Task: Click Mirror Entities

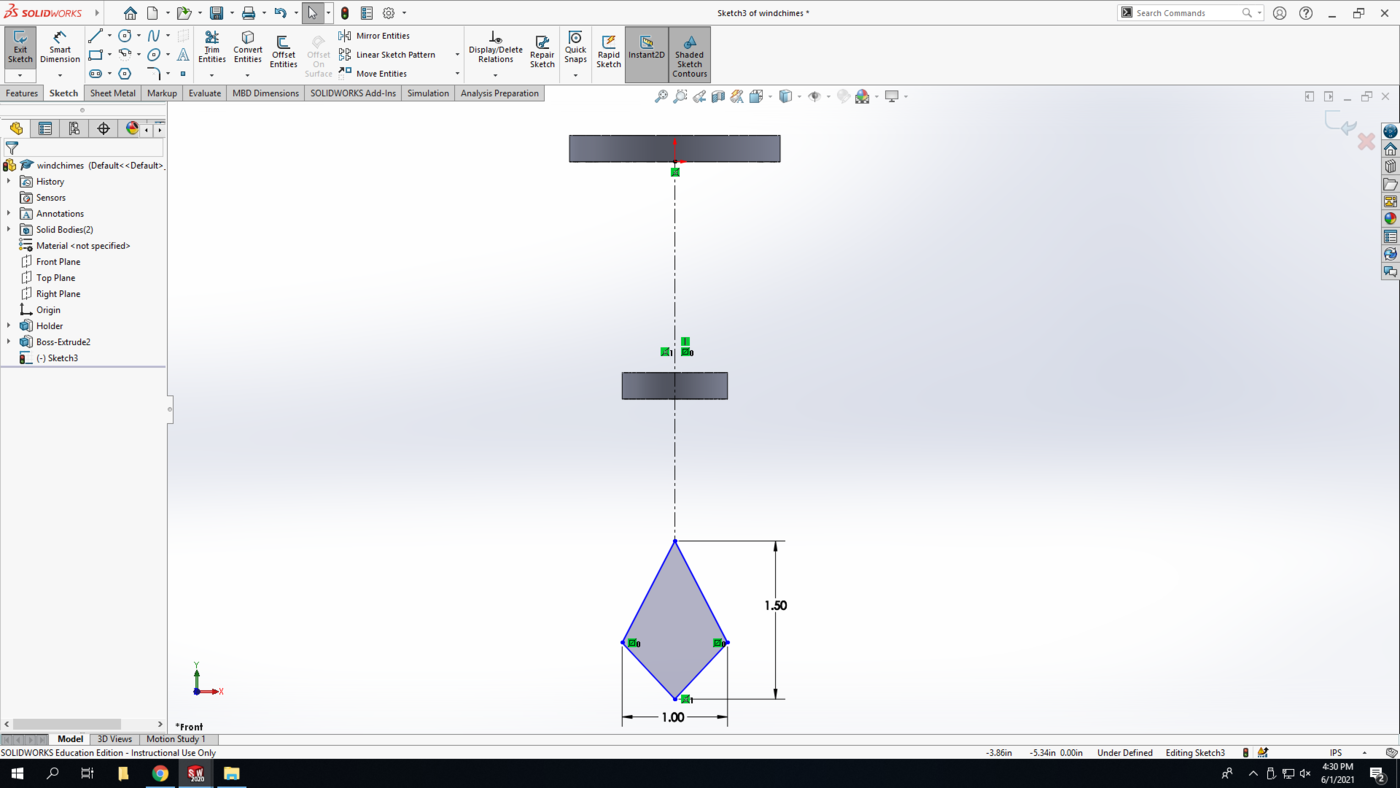Action: coord(374,36)
